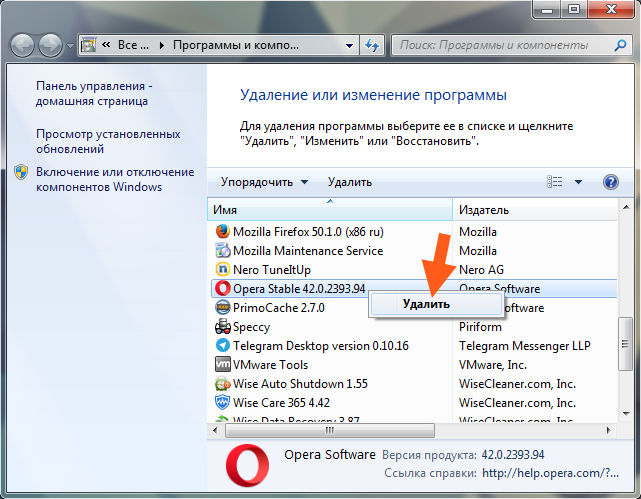Screen dimensions: 641x499
Task: Click product version "42.0.2393.94" in details pane
Action: [x=513, y=454]
